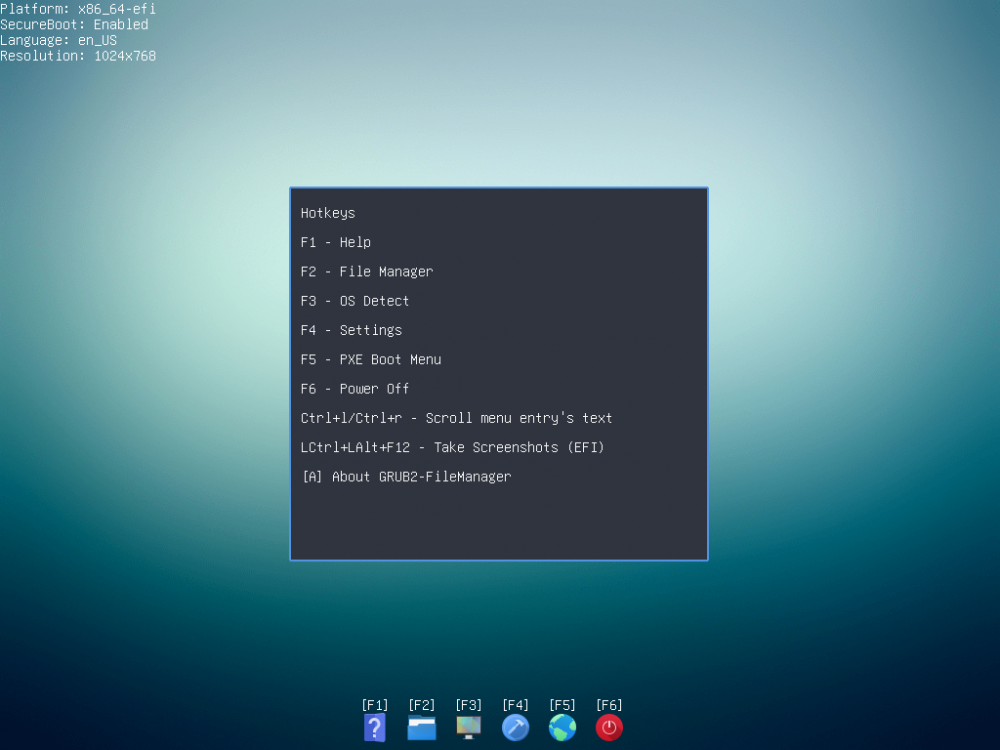Click the [F6] label above the power icon
This screenshot has height=750, width=1000.
tap(609, 705)
